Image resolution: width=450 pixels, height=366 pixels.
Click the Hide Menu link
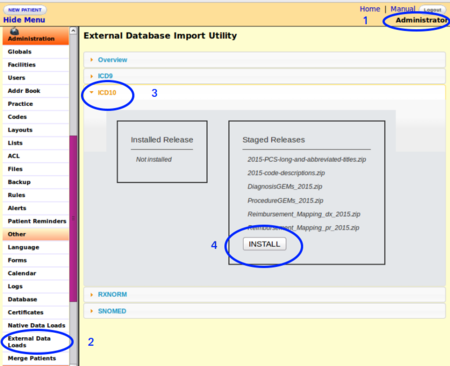24,20
